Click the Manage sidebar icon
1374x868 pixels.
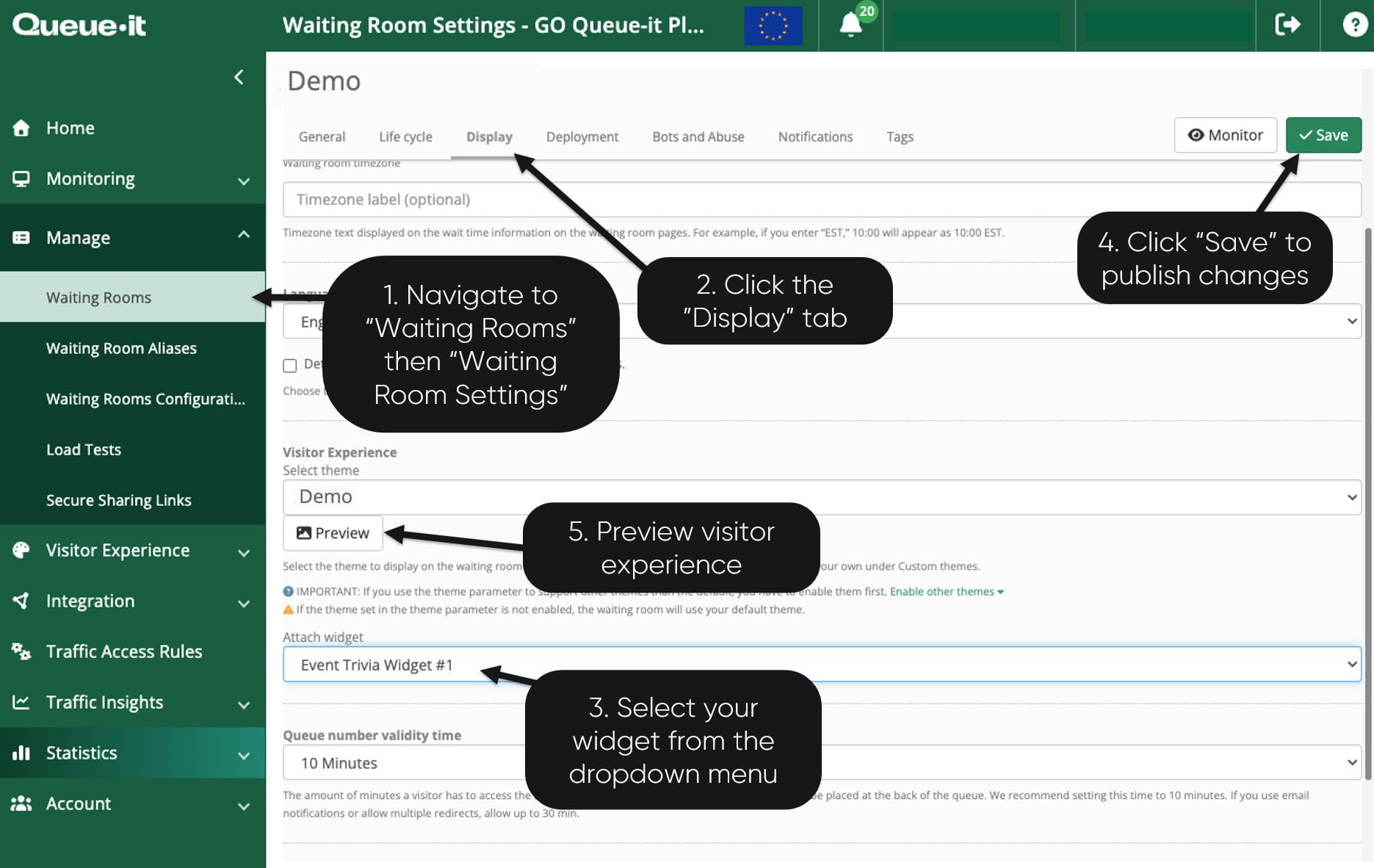[x=21, y=237]
